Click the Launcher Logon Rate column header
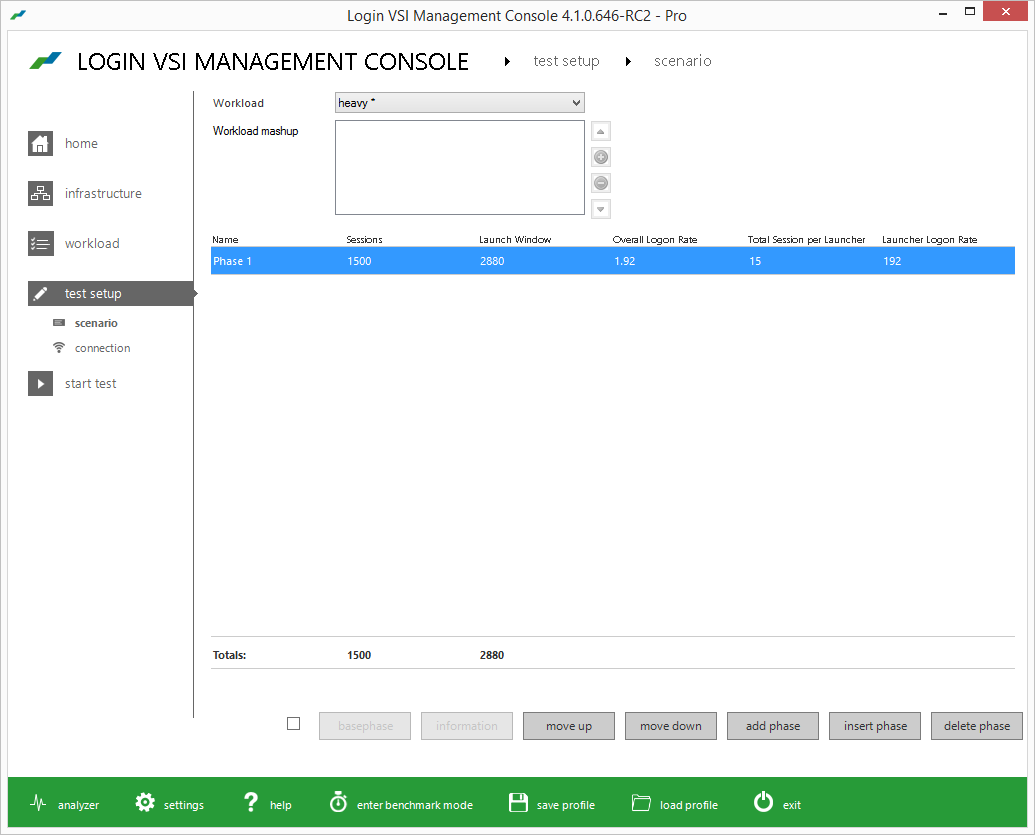1035x835 pixels. pyautogui.click(x=929, y=240)
